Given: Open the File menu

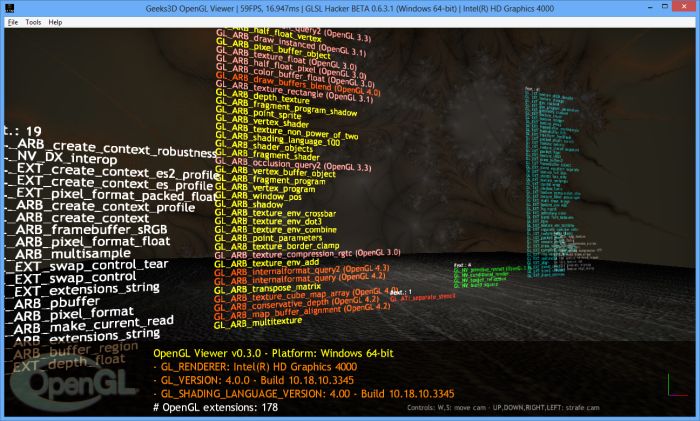Looking at the screenshot, I should (12, 22).
